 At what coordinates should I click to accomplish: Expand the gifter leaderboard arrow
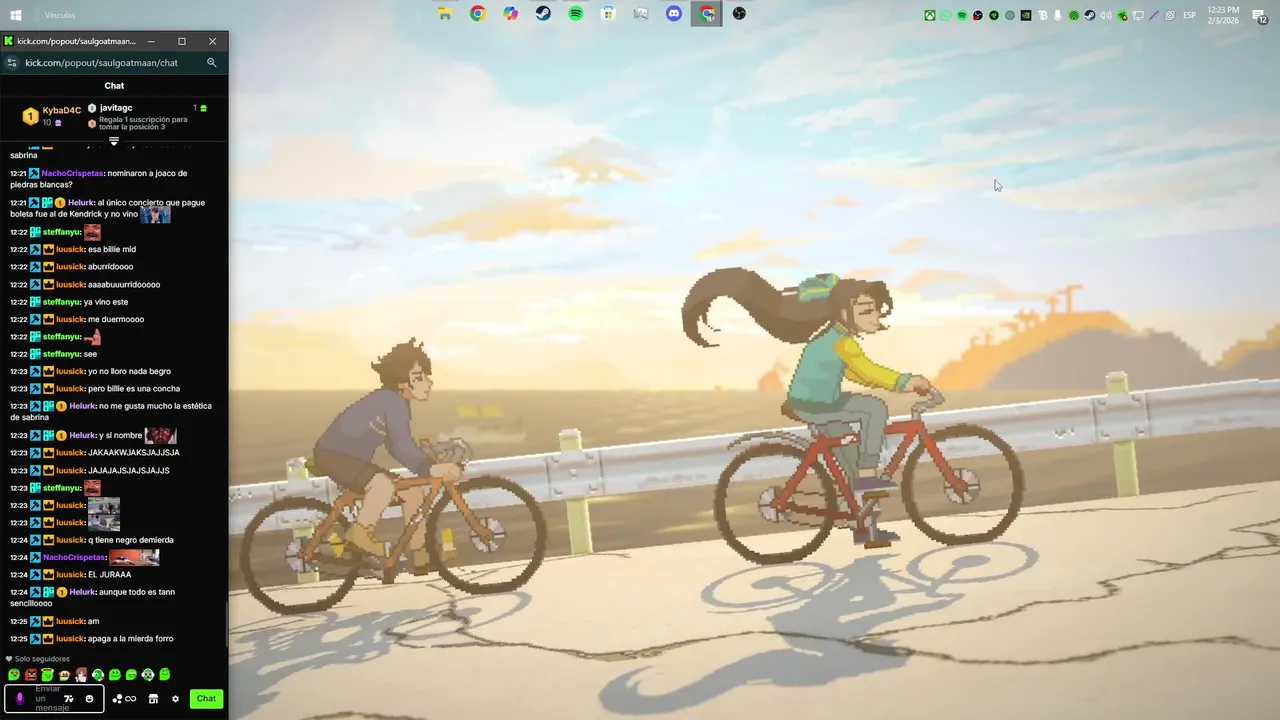tap(114, 141)
